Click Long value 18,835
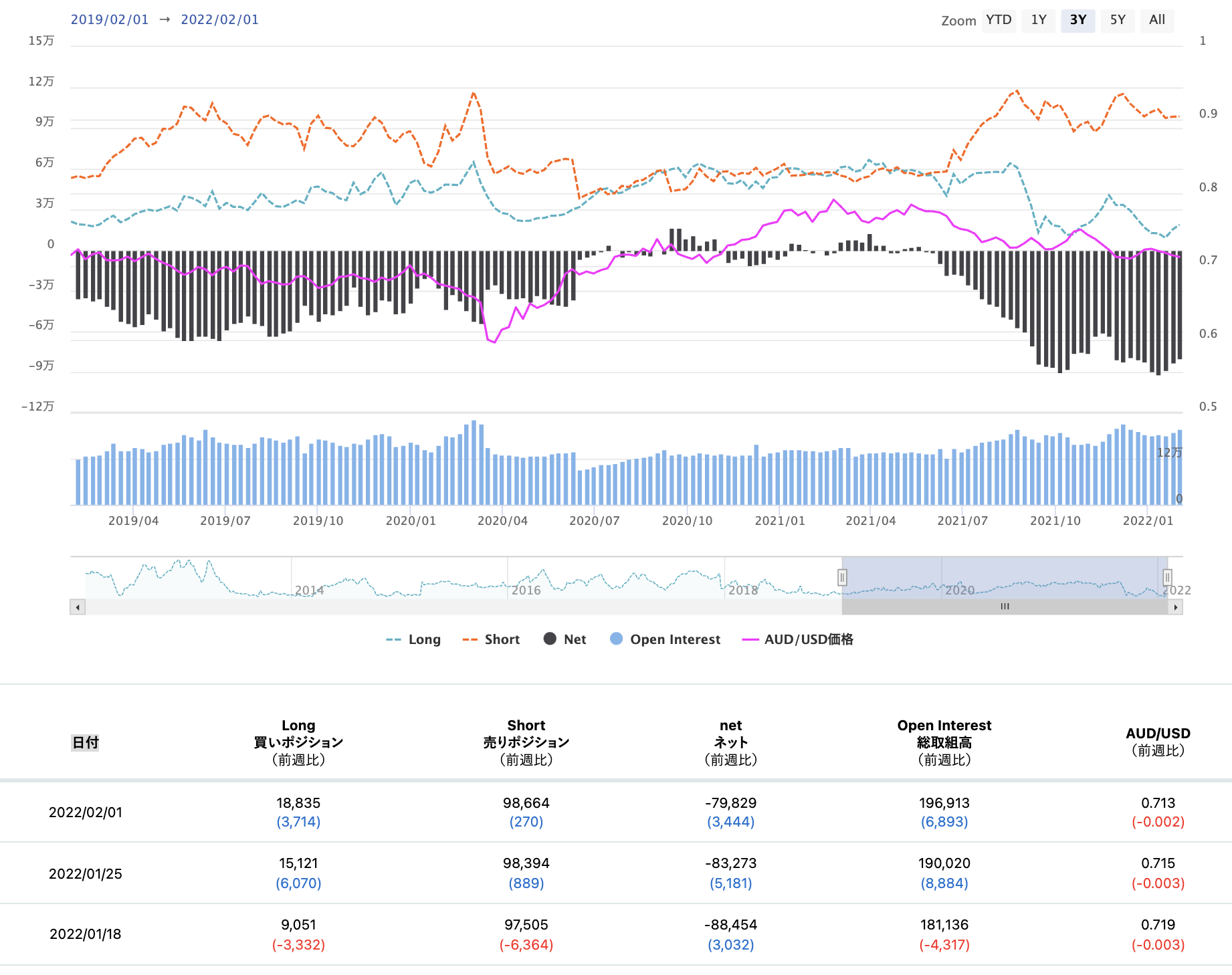 [298, 803]
